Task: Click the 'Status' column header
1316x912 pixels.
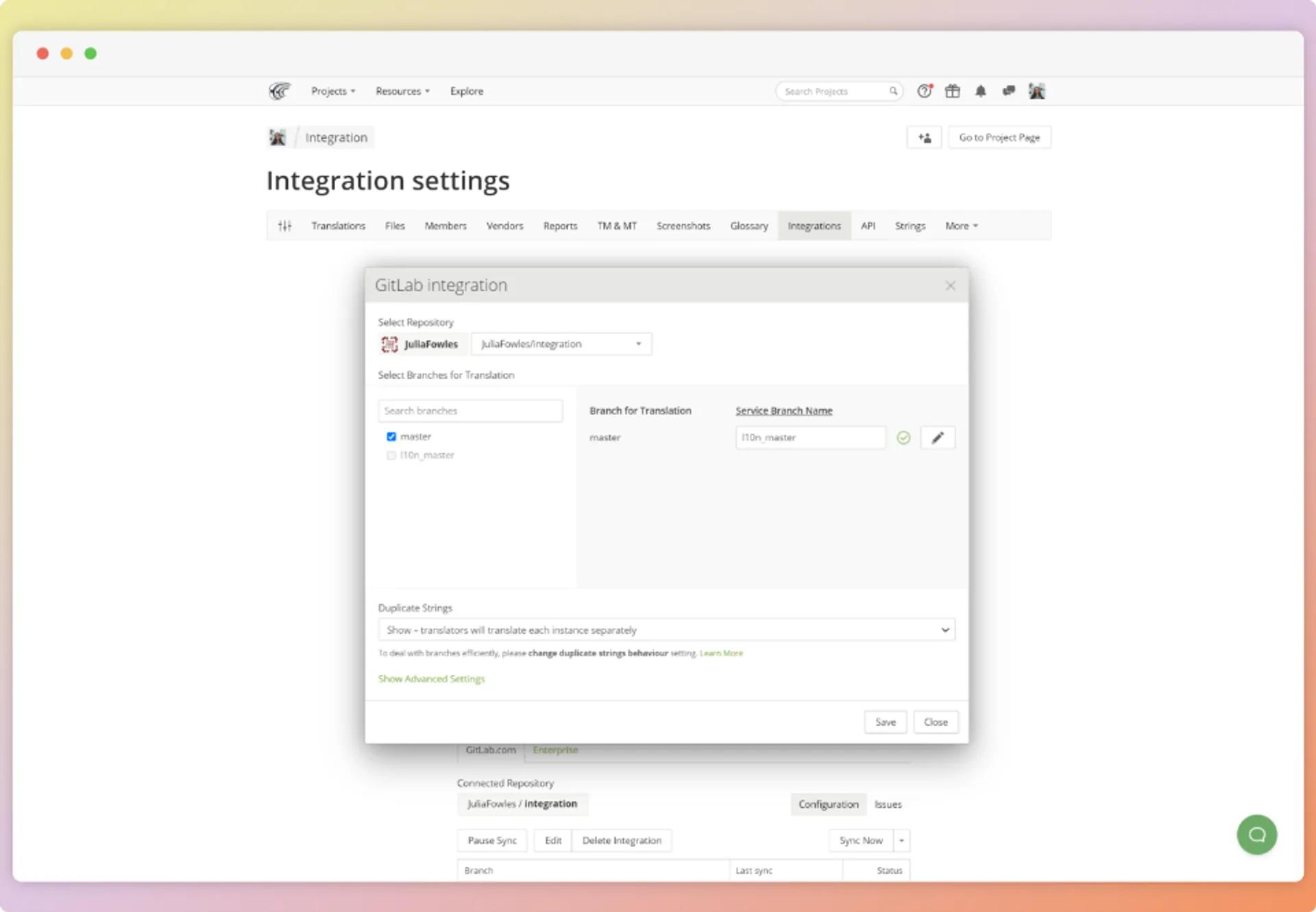Action: (x=890, y=871)
